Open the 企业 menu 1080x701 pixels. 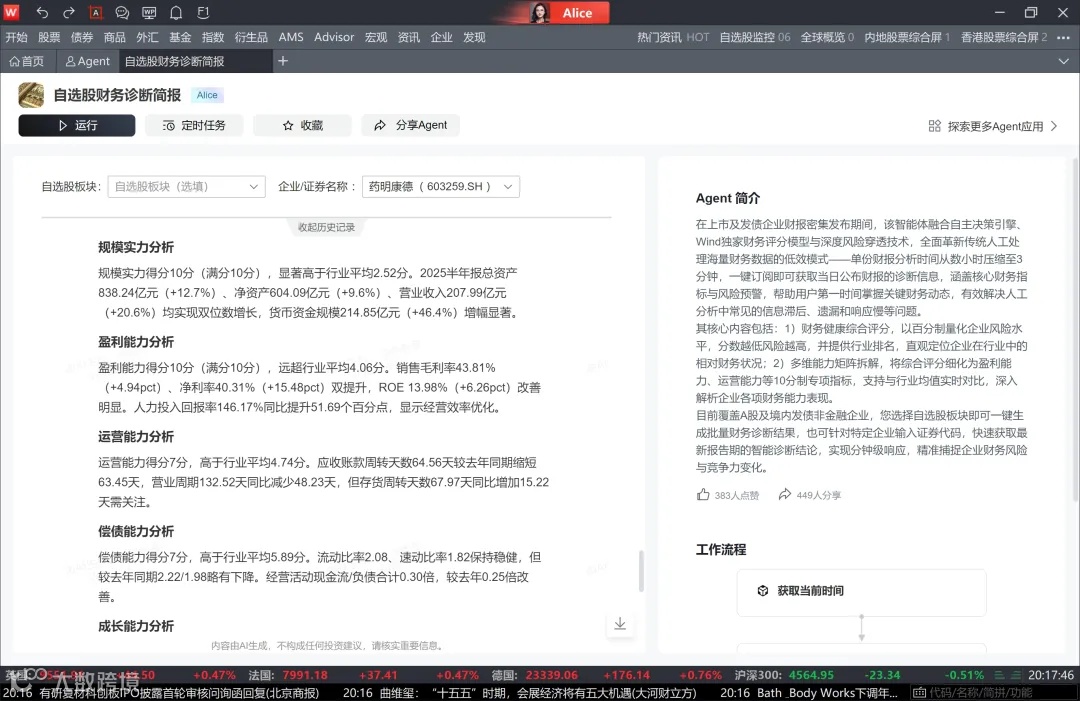[x=442, y=37]
